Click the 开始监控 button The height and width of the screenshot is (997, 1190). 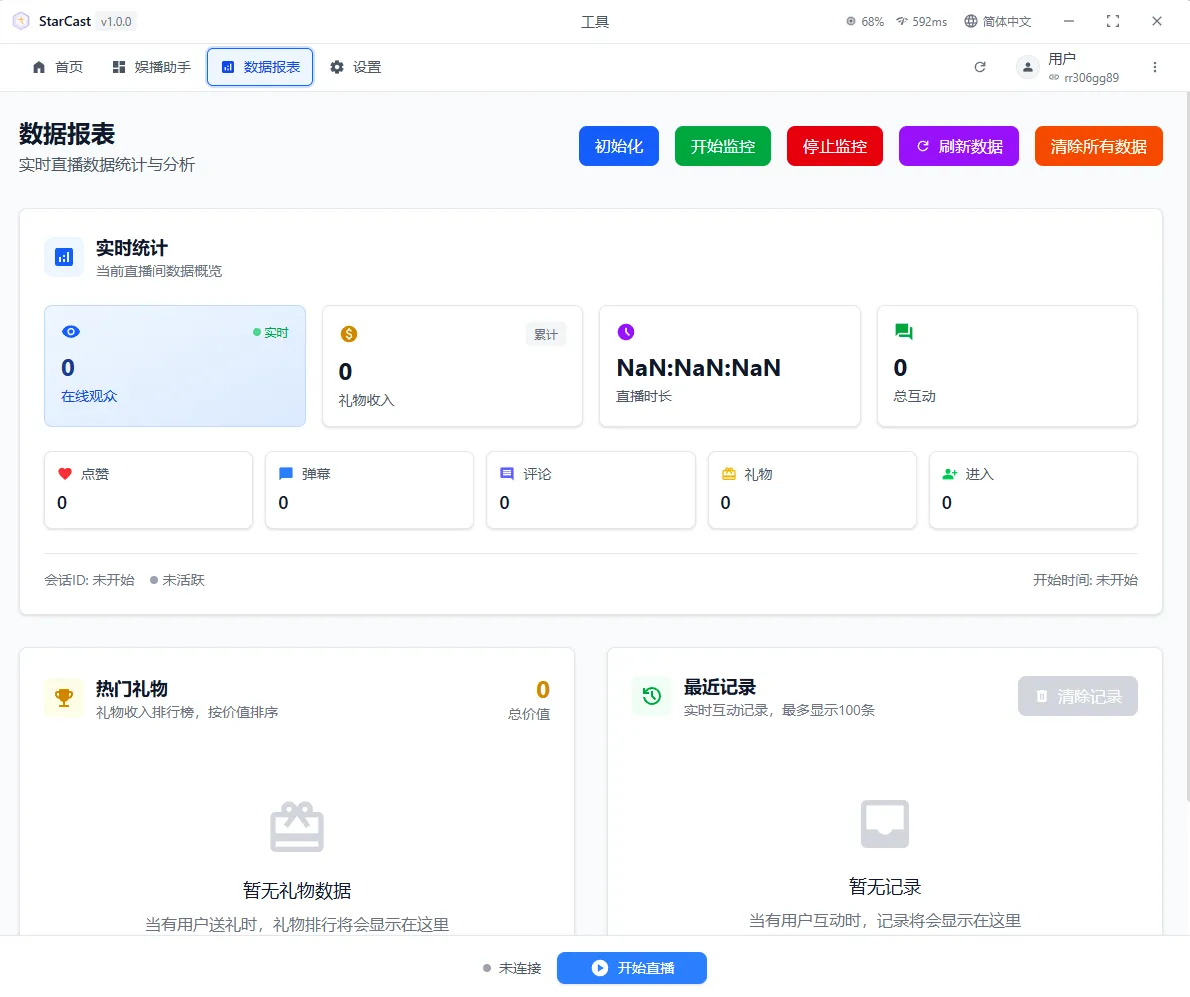722,145
